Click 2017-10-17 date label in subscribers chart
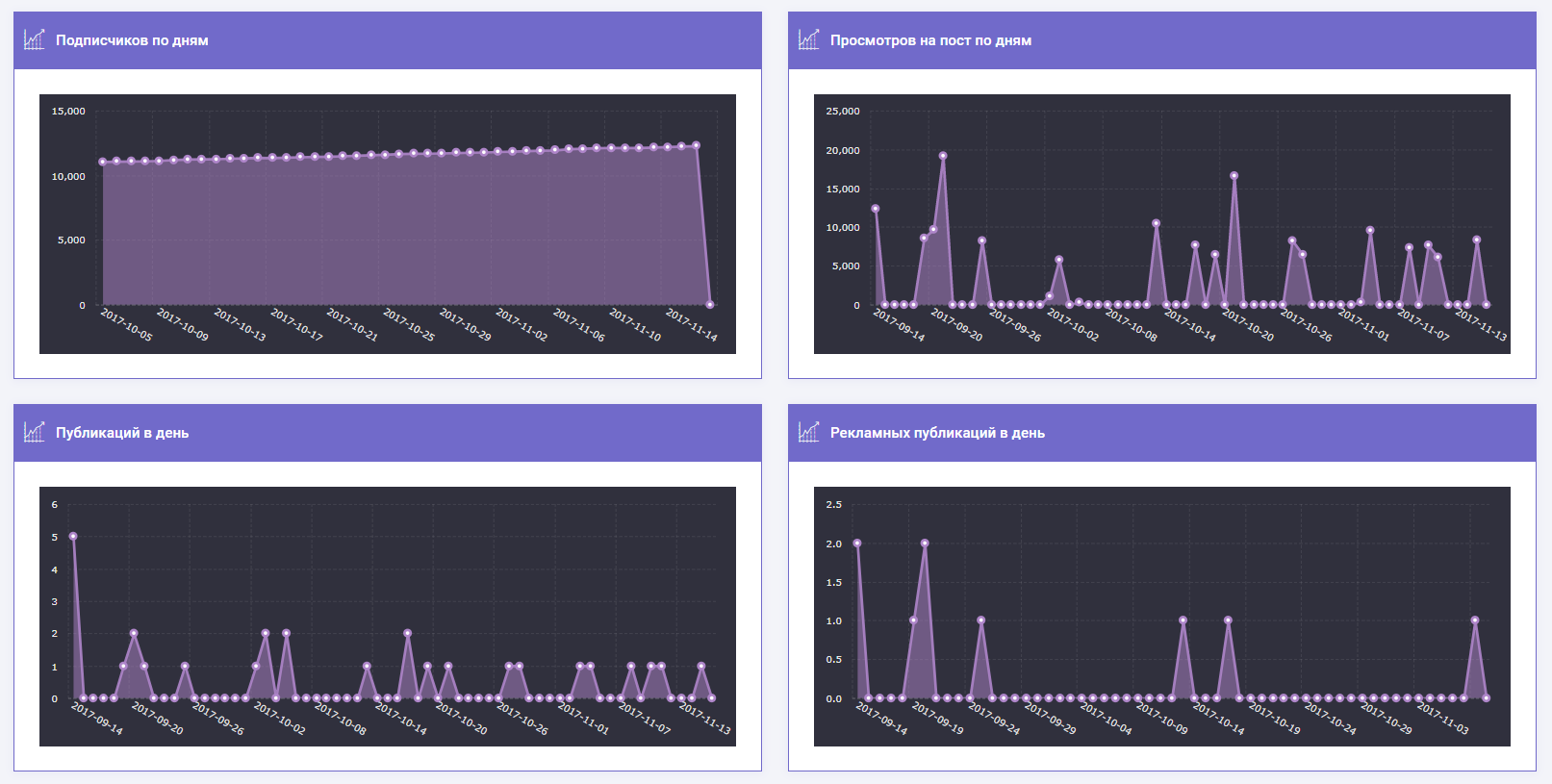This screenshot has width=1552, height=784. (x=296, y=325)
